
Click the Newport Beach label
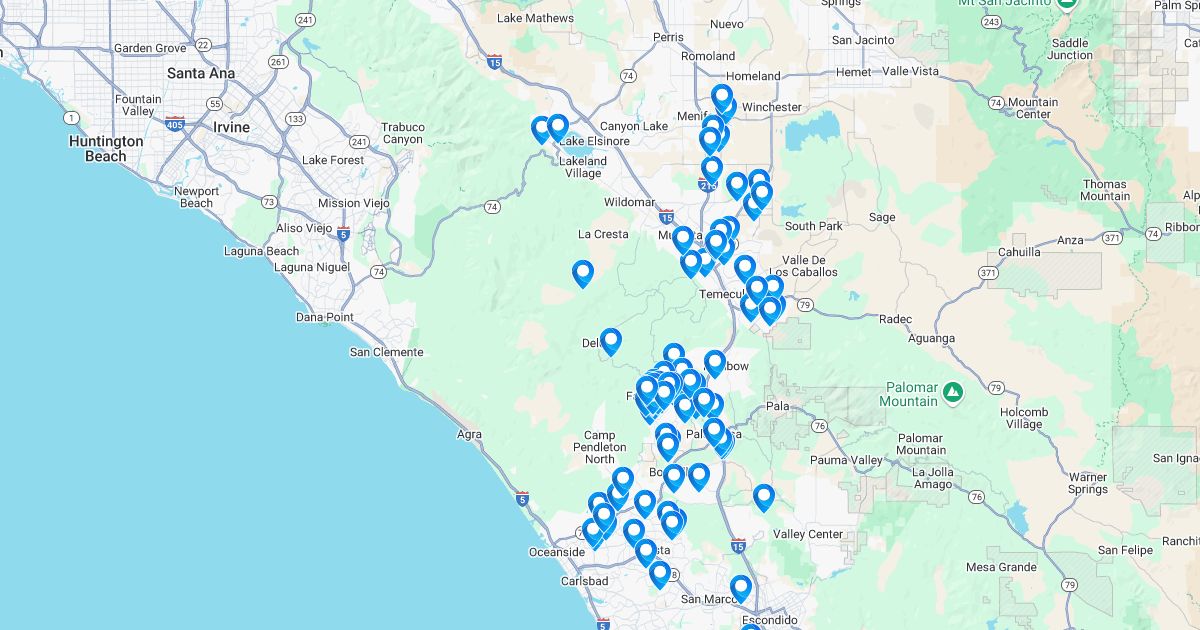196,197
